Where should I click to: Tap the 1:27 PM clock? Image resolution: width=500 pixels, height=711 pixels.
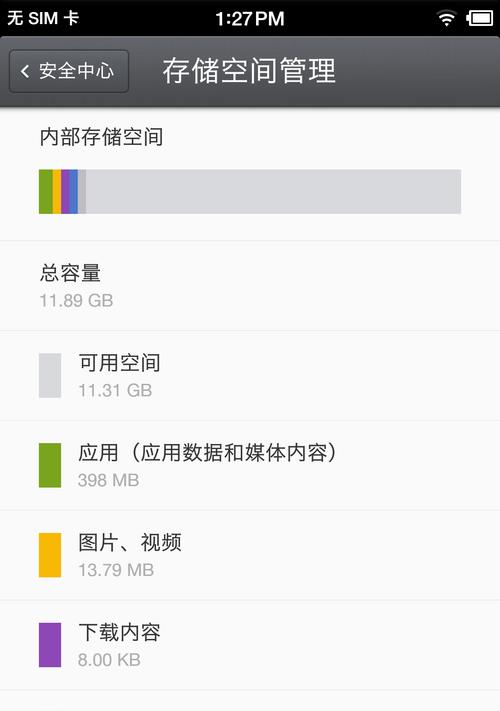[x=250, y=19]
